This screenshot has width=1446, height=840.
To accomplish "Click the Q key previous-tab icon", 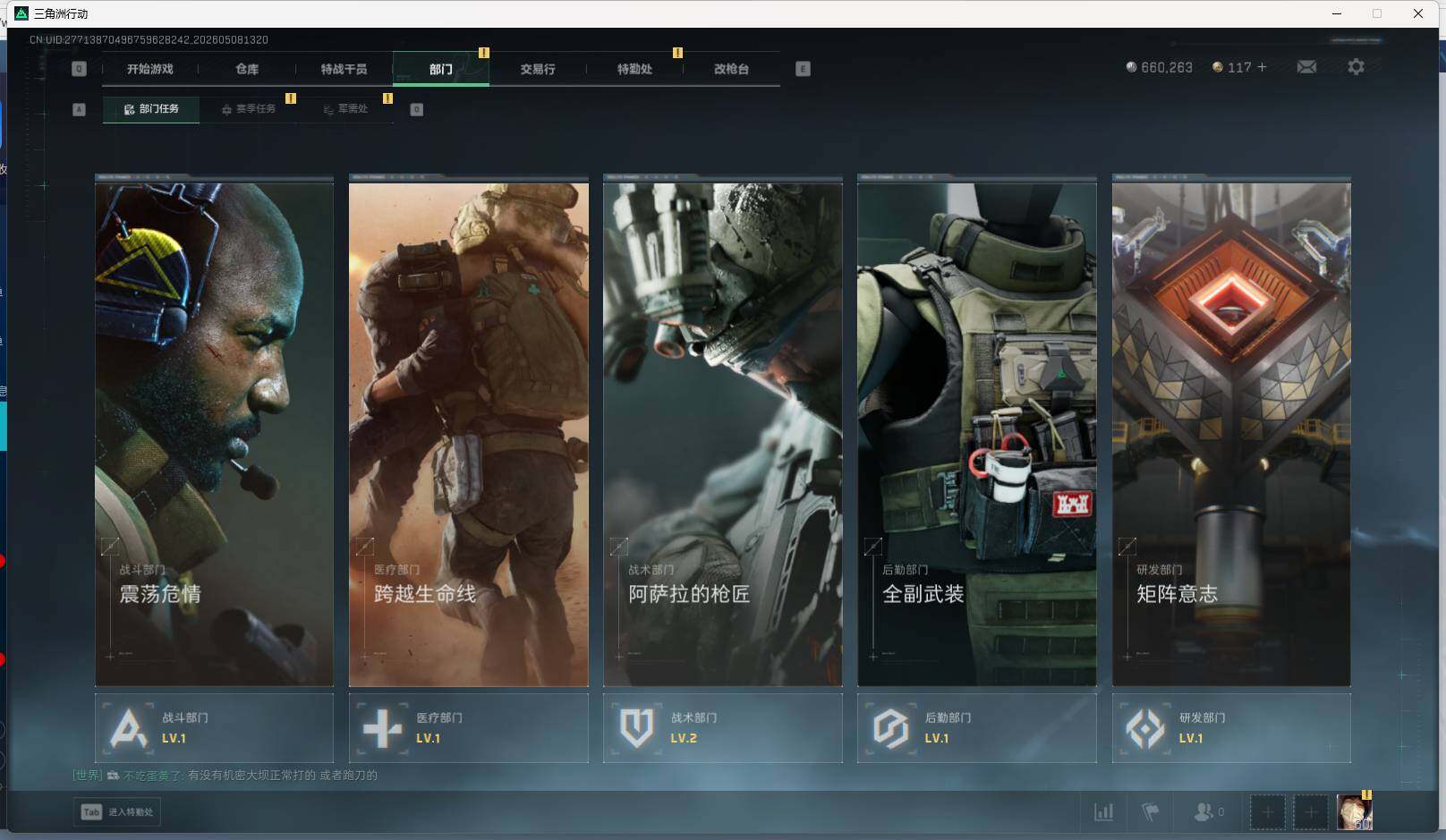I will 79,69.
